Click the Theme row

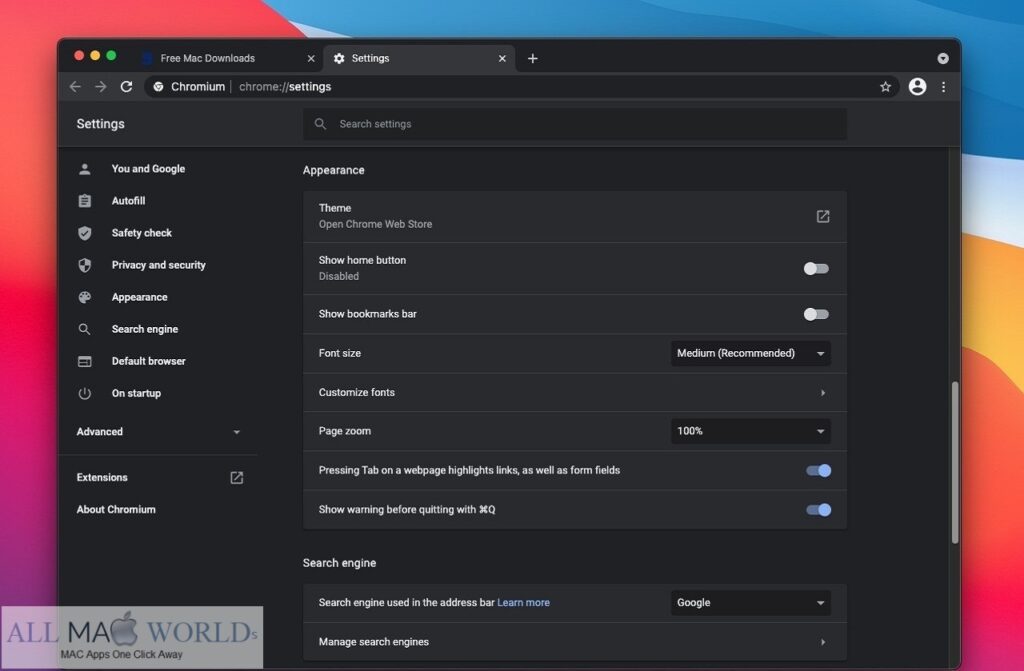[x=575, y=216]
